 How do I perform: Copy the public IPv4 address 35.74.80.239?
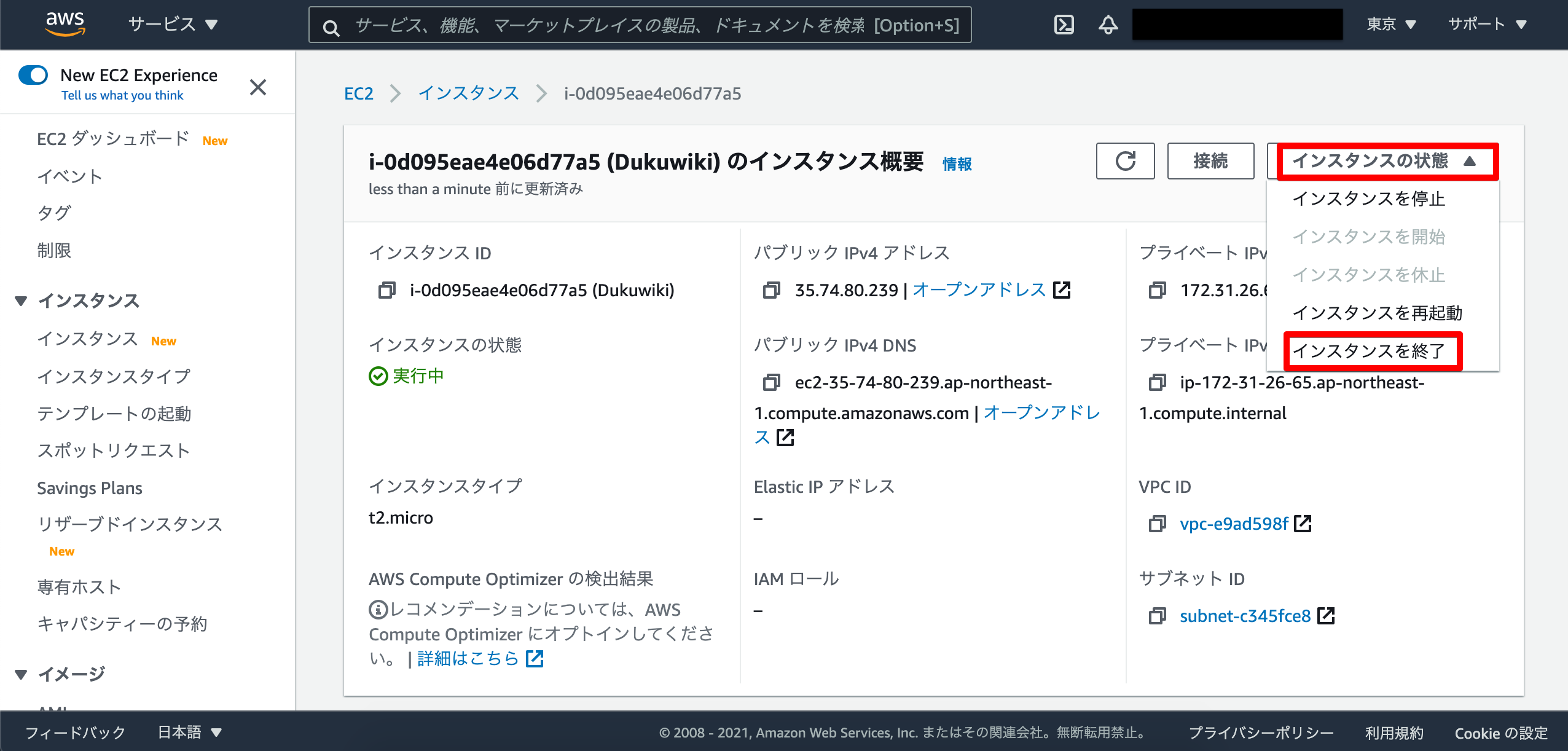point(771,290)
